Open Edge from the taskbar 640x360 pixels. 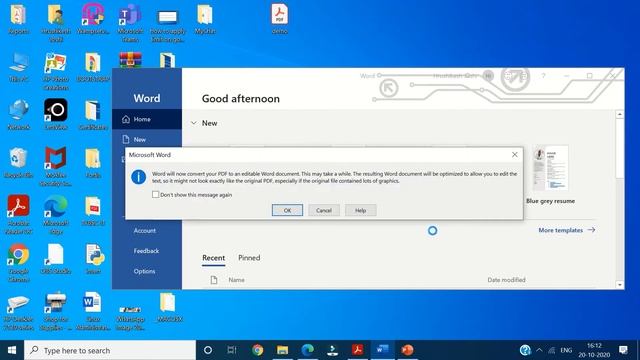click(307, 350)
